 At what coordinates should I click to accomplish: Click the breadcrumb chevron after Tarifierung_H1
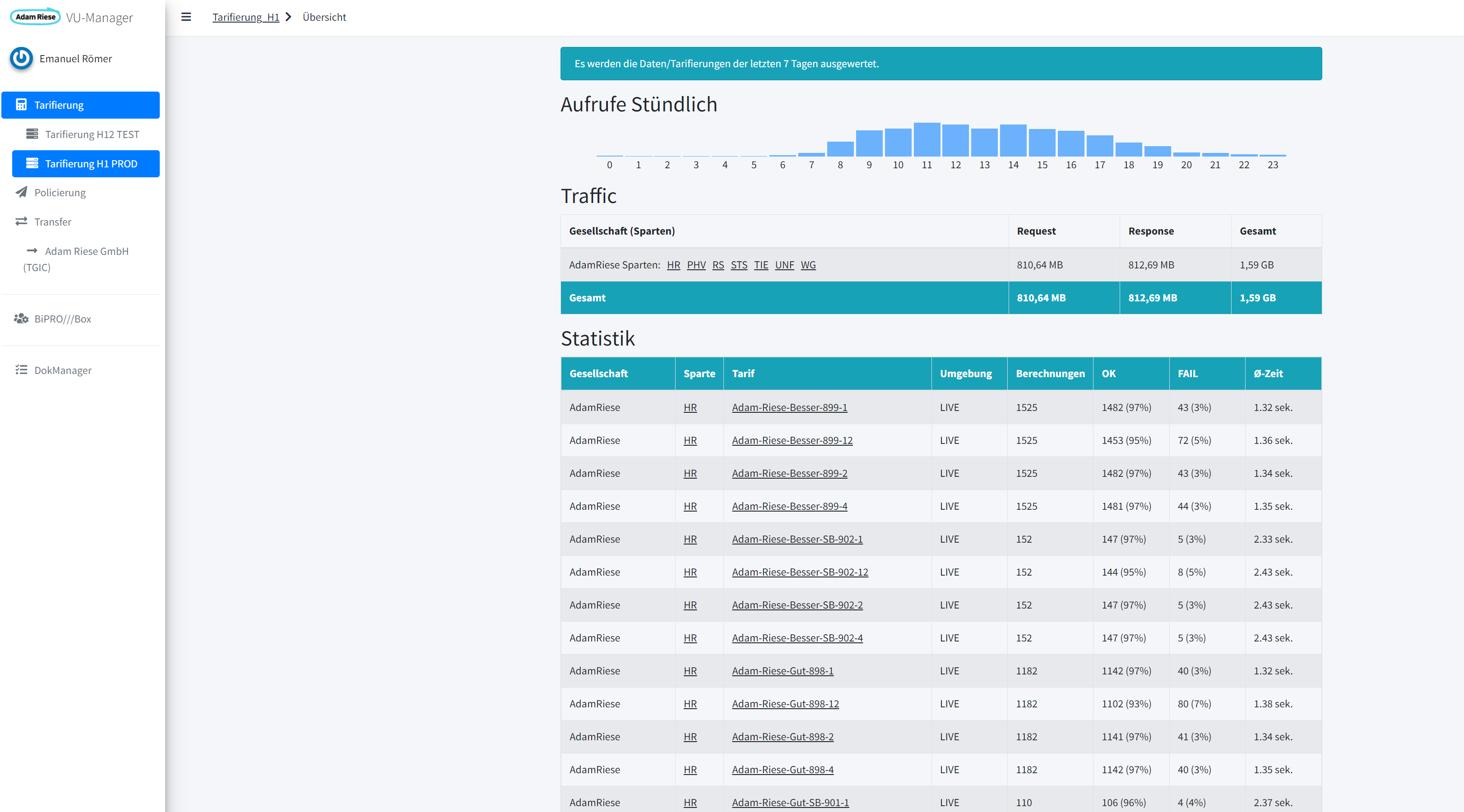coord(288,17)
